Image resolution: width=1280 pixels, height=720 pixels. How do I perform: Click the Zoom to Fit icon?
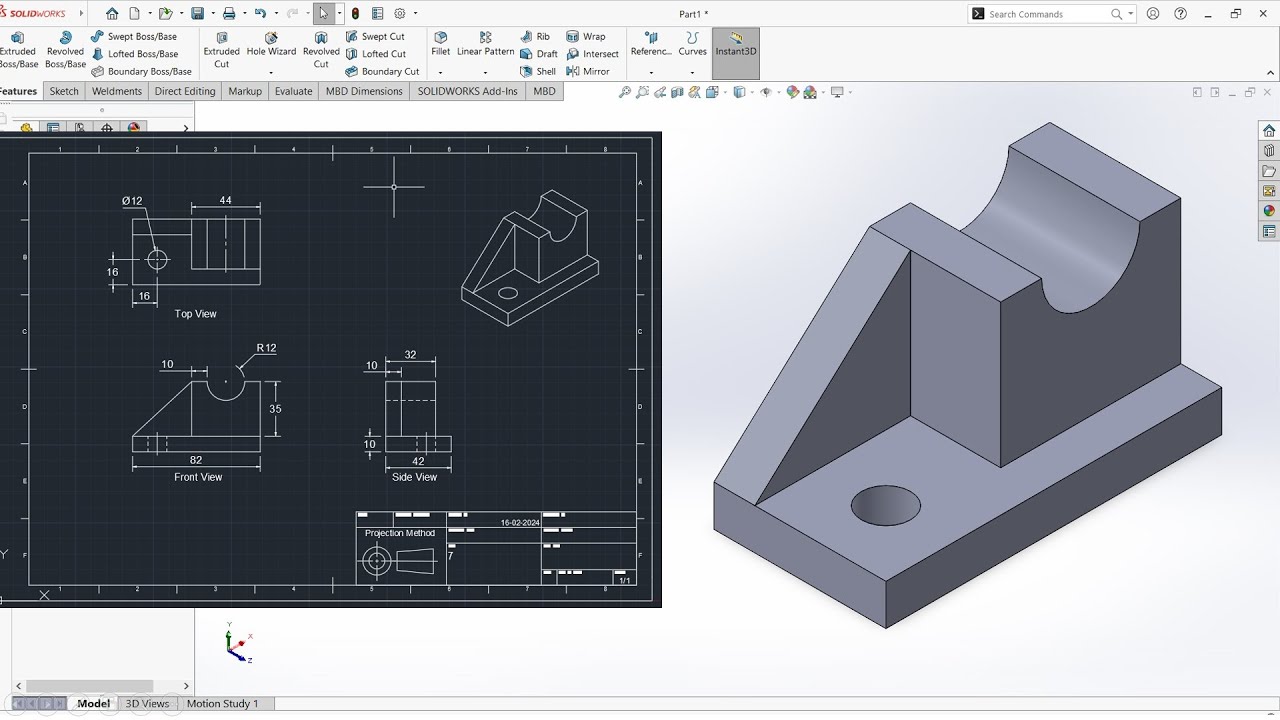(x=625, y=92)
